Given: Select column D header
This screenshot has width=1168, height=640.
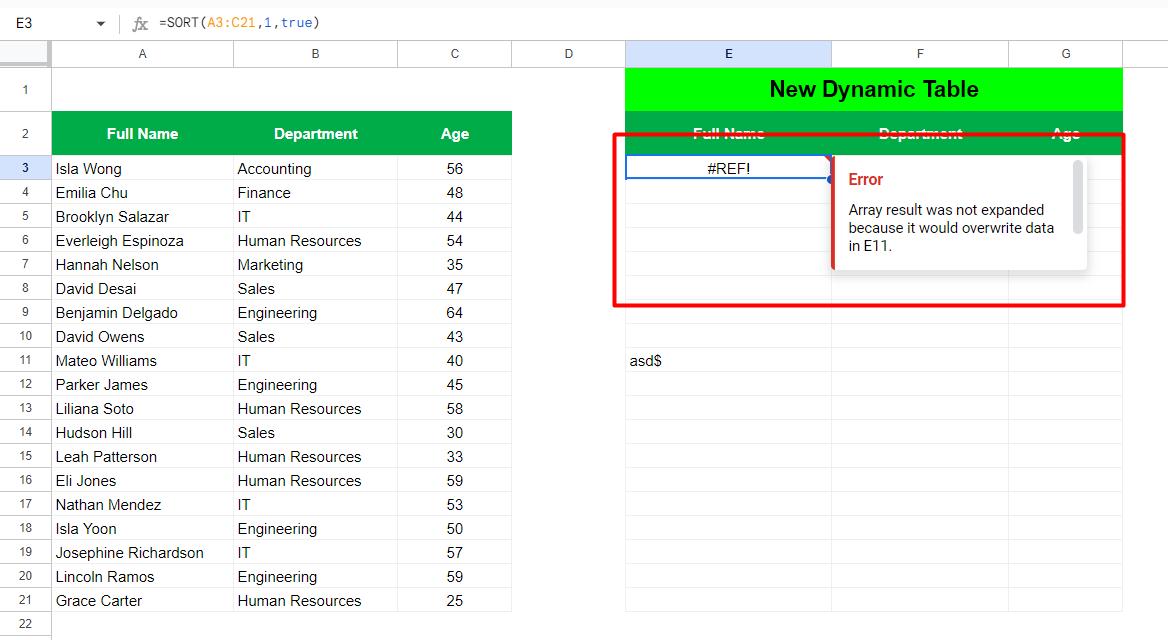Looking at the screenshot, I should pos(568,54).
